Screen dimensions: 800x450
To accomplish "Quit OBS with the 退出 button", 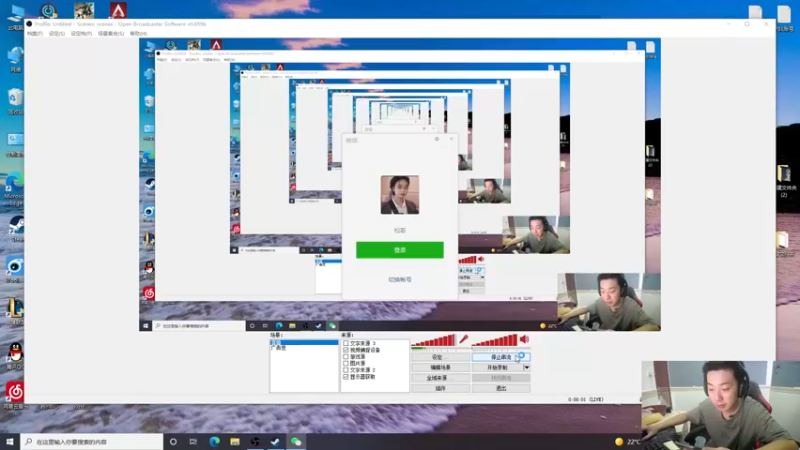I will 501,388.
